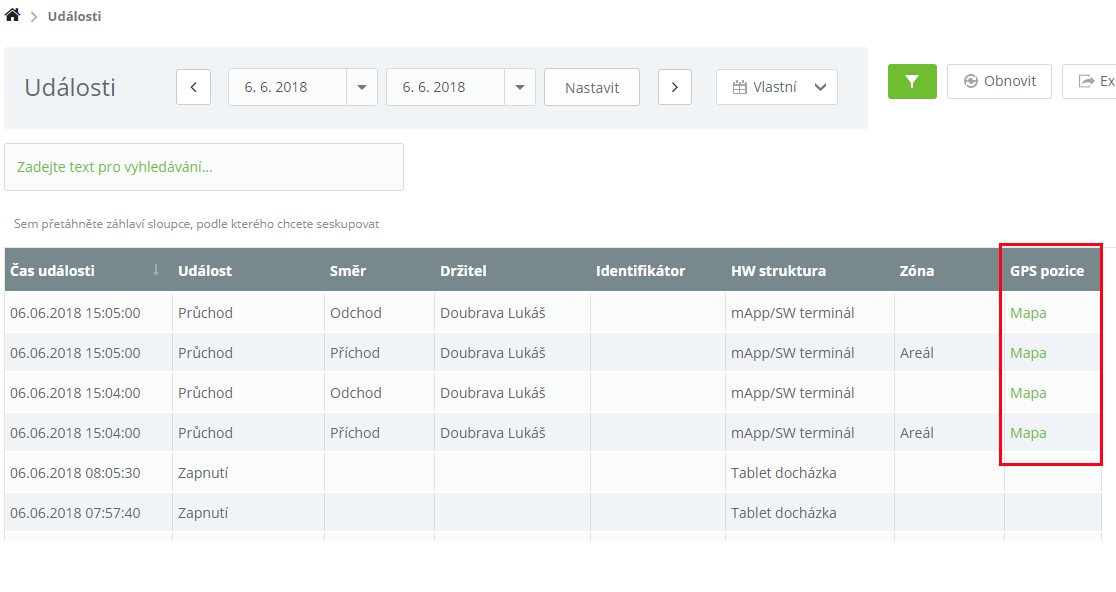1116x592 pixels.
Task: Sort descending arrow in Čas události header
Action: pyautogui.click(x=156, y=271)
